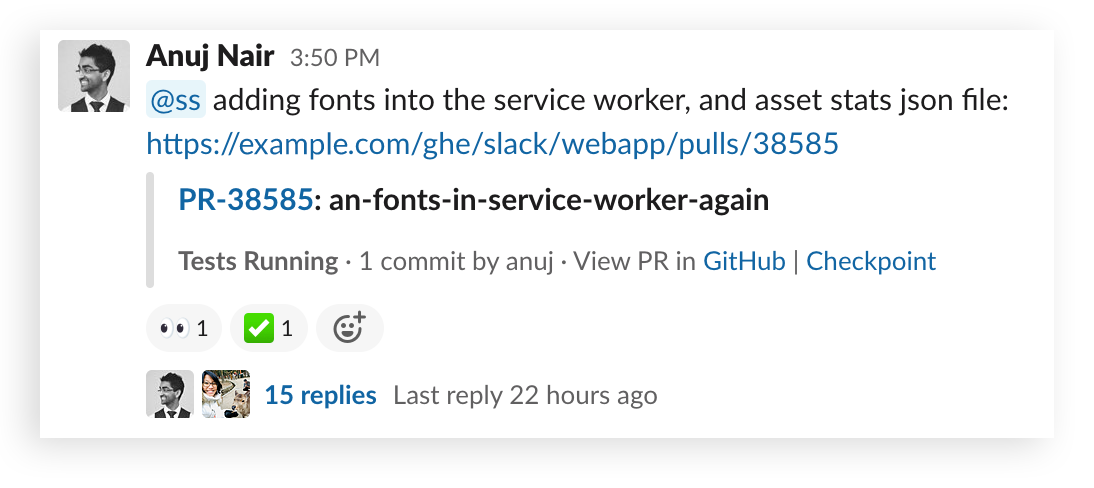The height and width of the screenshot is (488, 1094).
Task: Click Anuj Nair's large profile avatar
Action: click(x=94, y=76)
